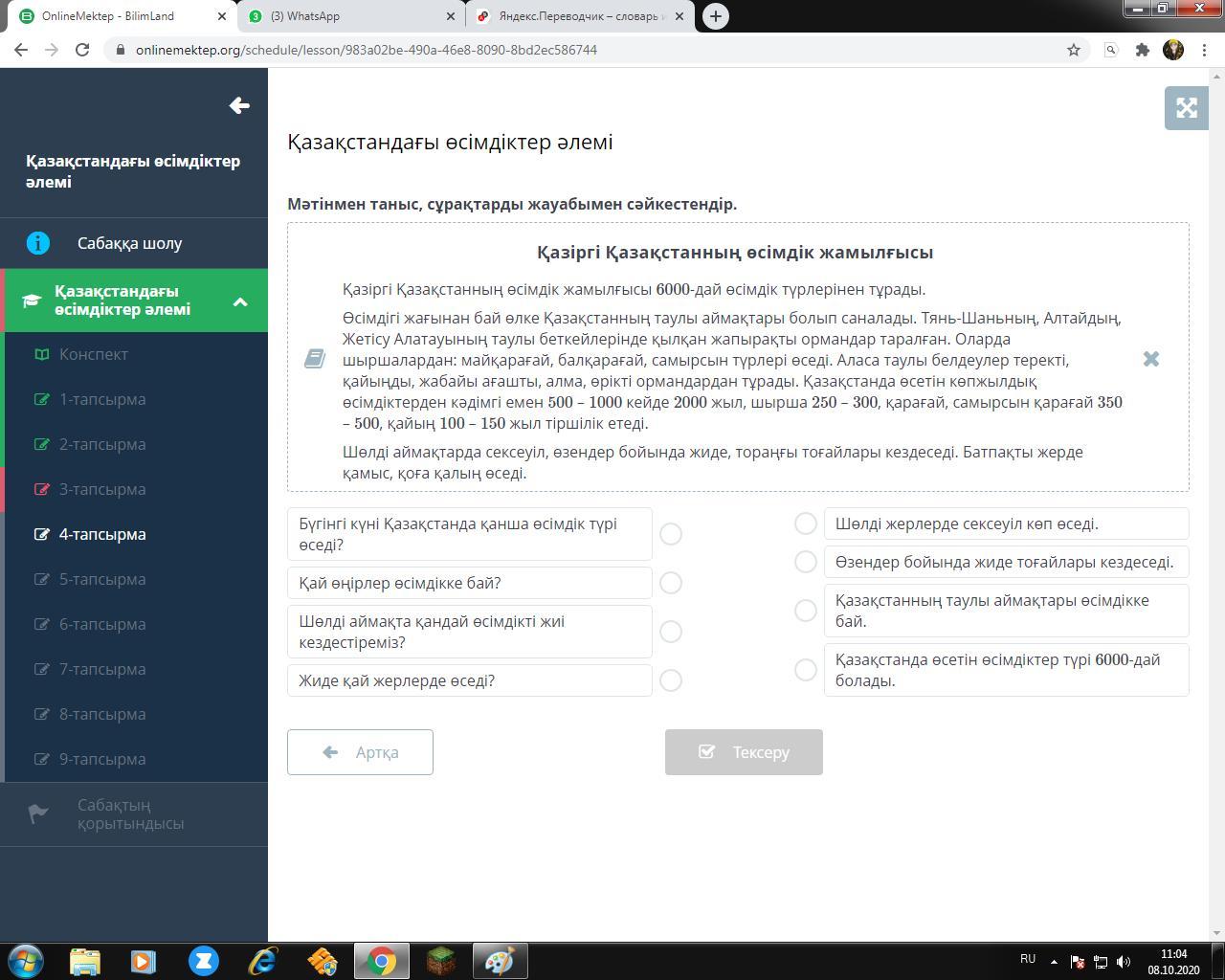
Task: Open Internet Explorer from the taskbar
Action: (262, 960)
